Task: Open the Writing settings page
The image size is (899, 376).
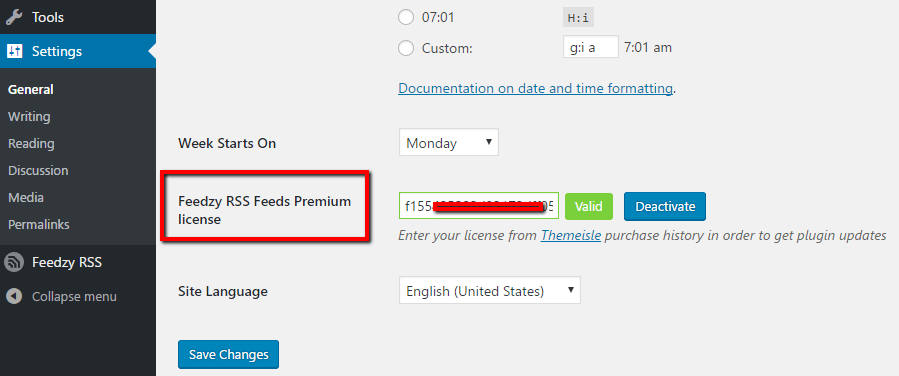Action: point(29,117)
